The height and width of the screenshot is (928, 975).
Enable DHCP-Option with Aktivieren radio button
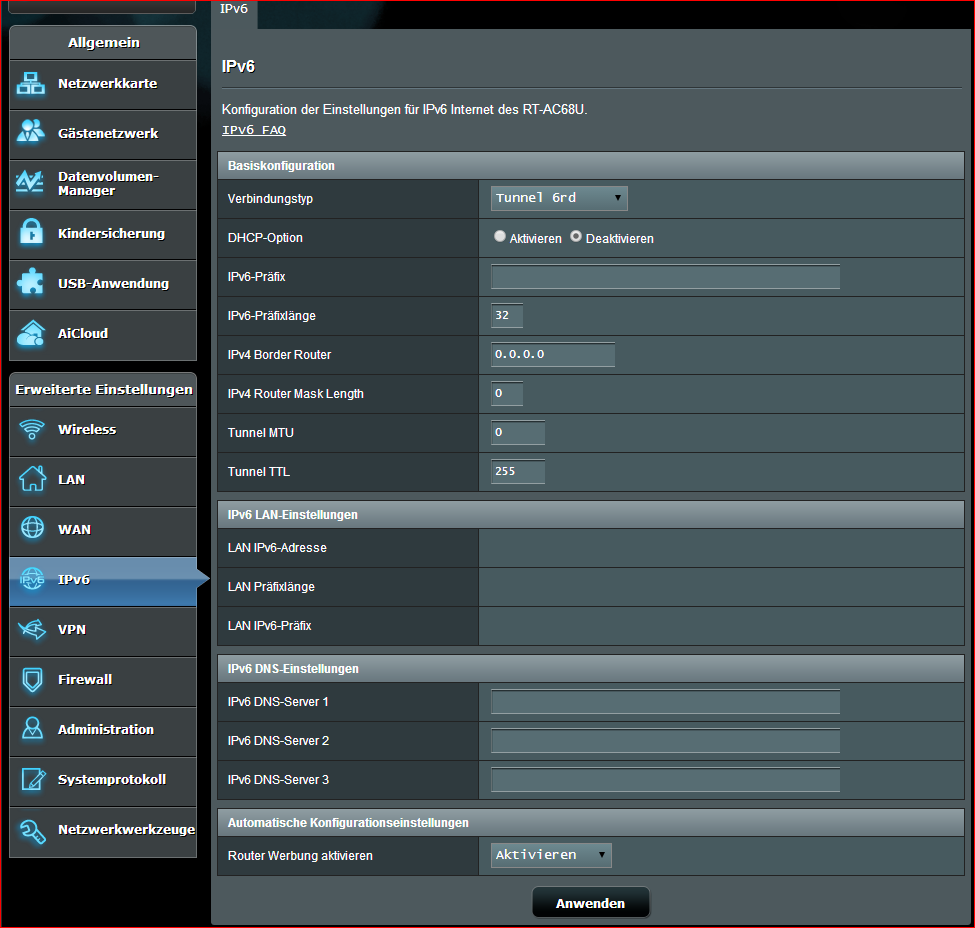coord(500,238)
